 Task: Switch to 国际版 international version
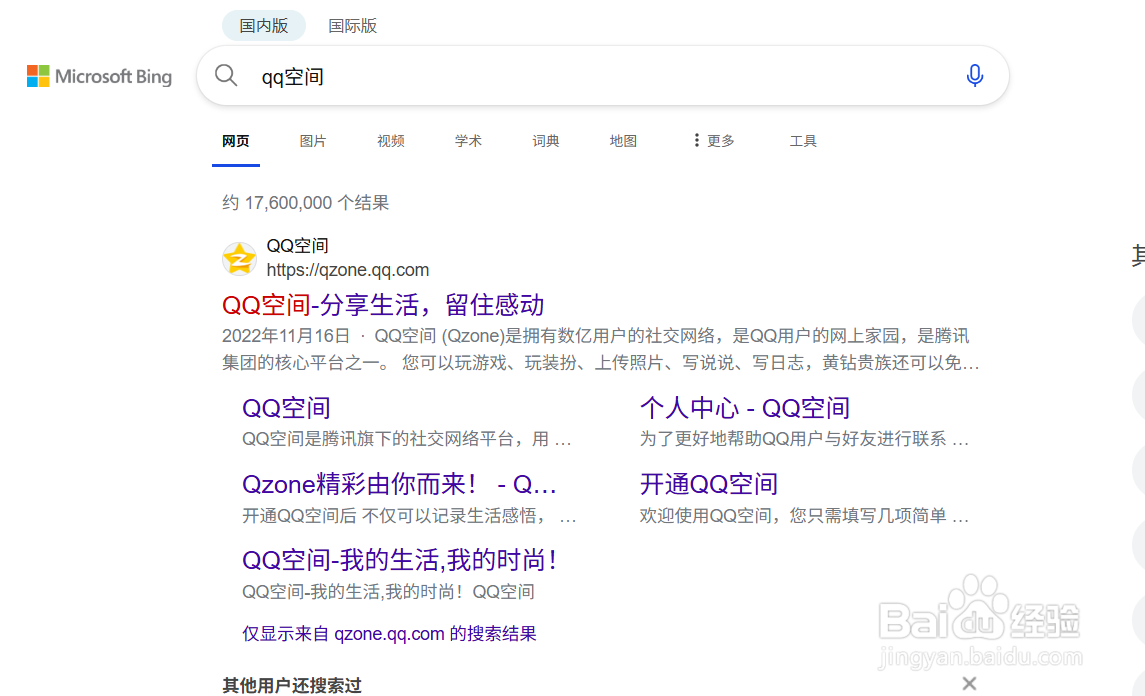(352, 25)
